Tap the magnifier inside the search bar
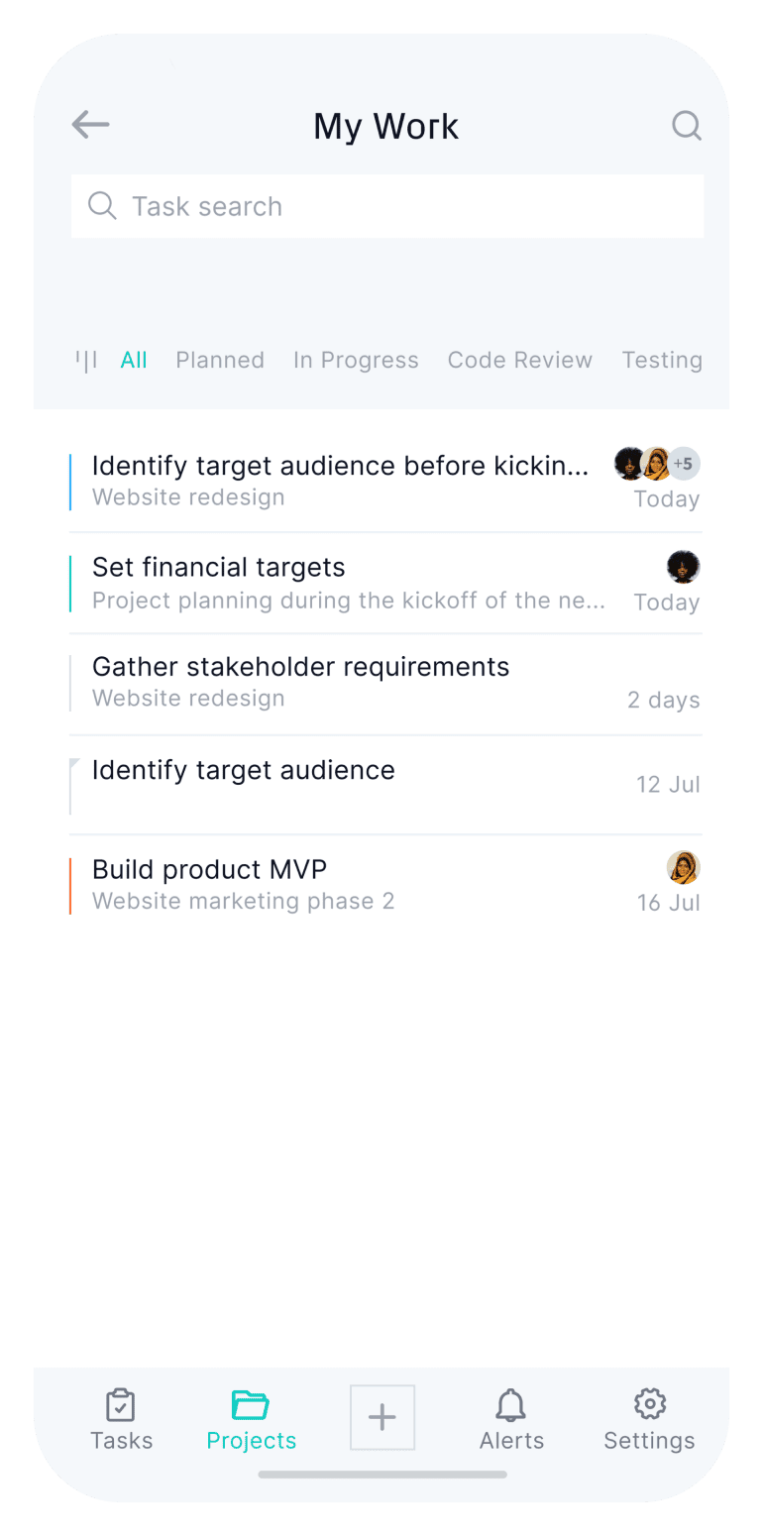763x1536 pixels. click(102, 206)
